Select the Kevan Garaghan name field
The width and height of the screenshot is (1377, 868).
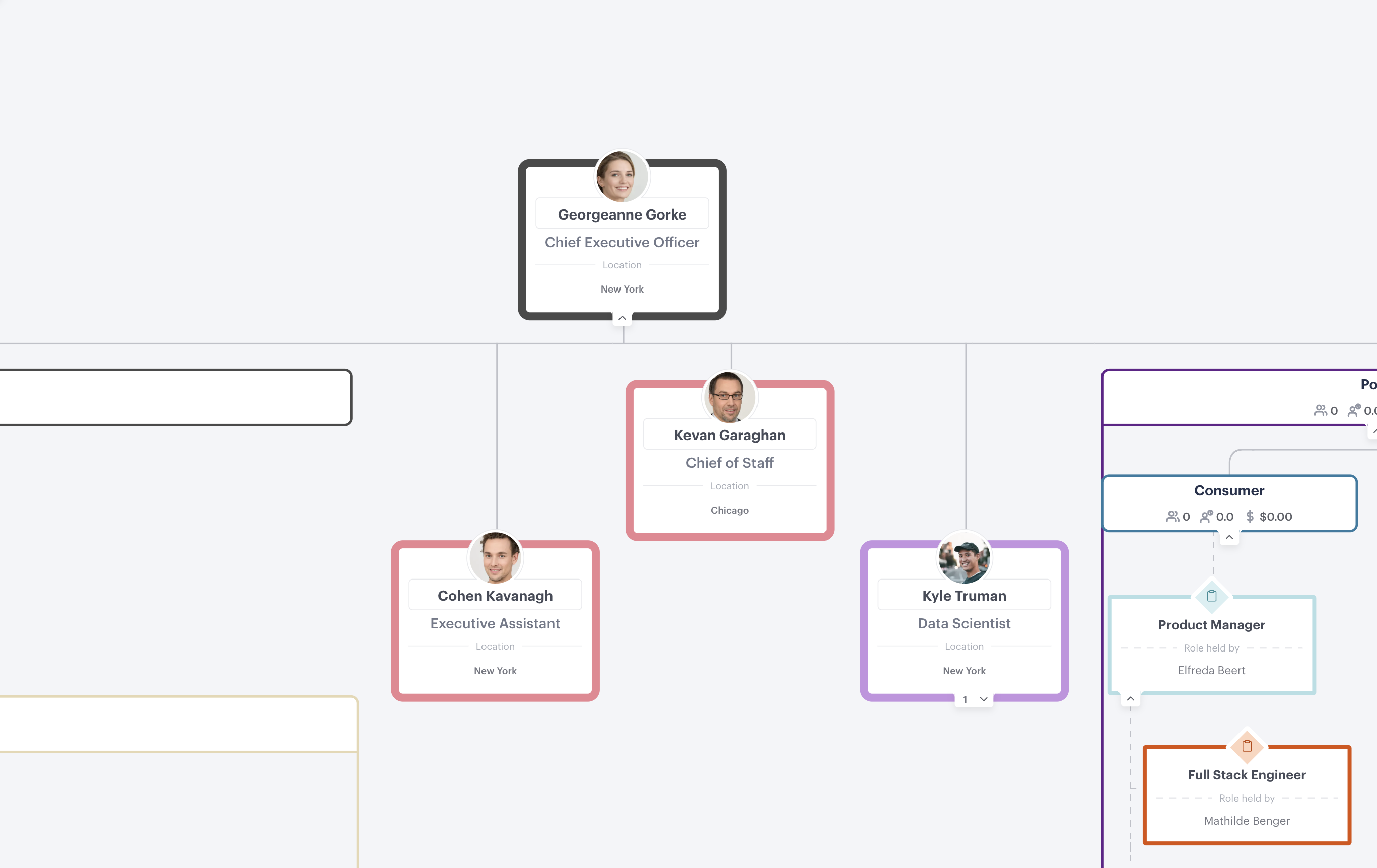click(730, 435)
